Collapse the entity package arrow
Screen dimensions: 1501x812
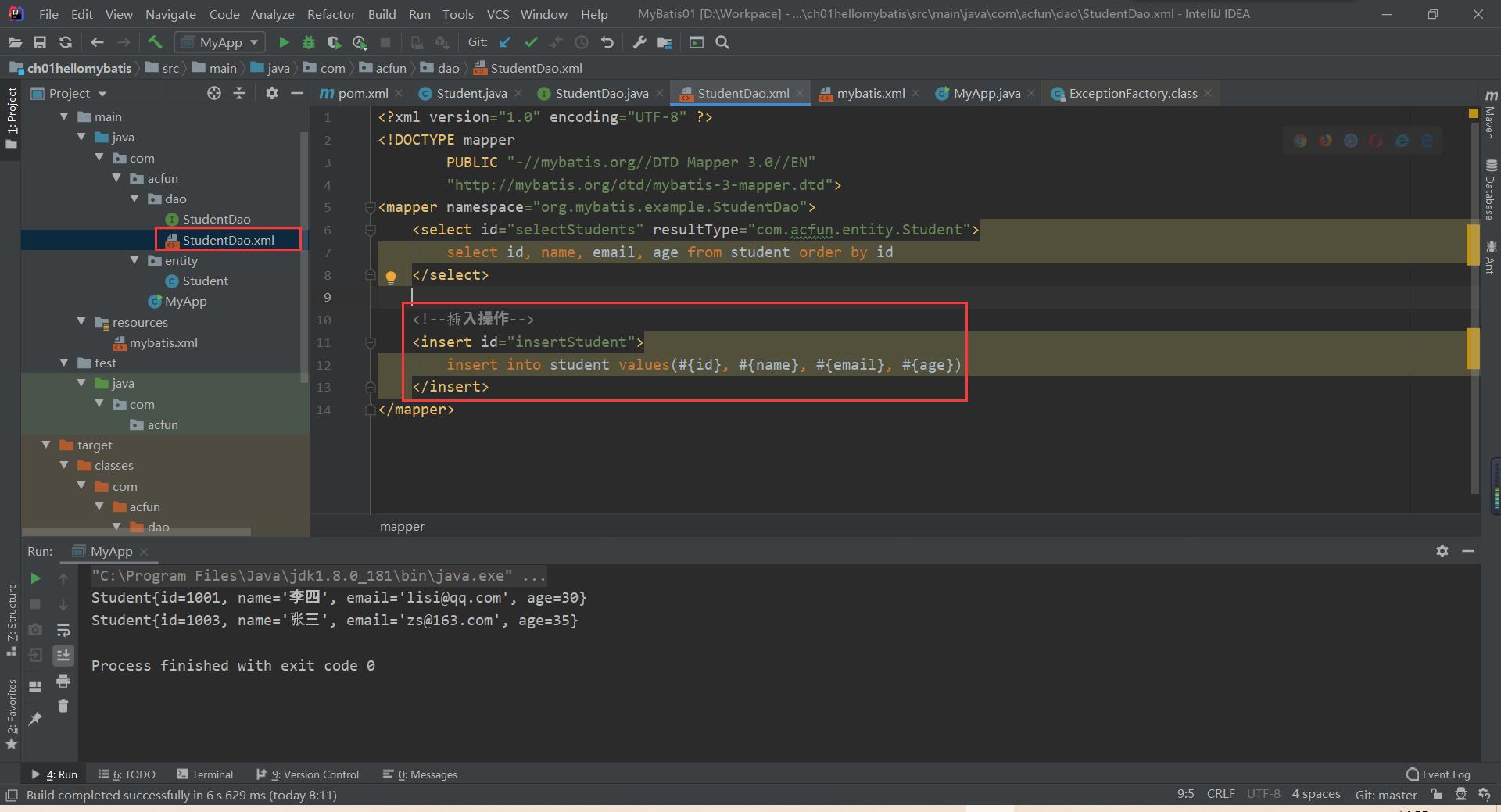[135, 259]
